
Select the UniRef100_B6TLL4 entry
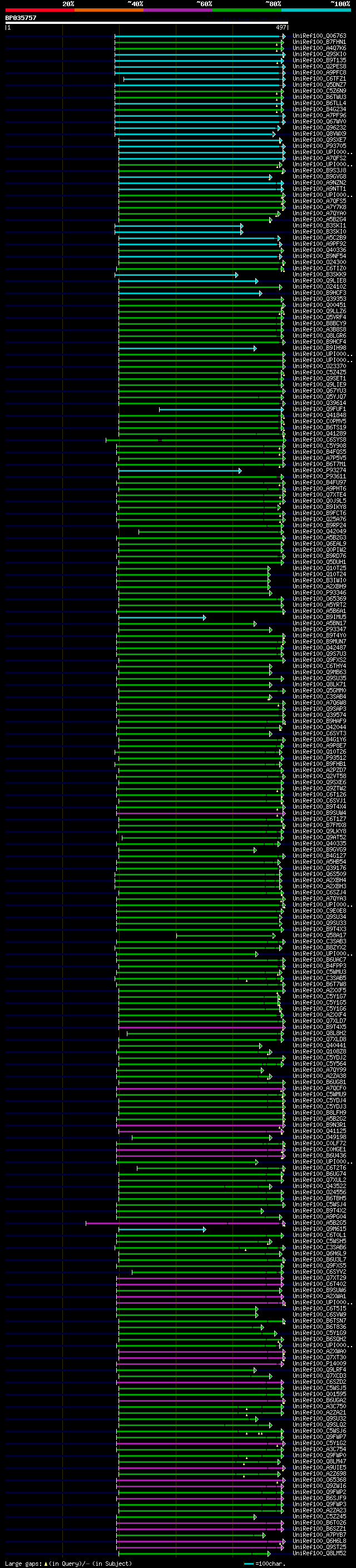click(319, 103)
